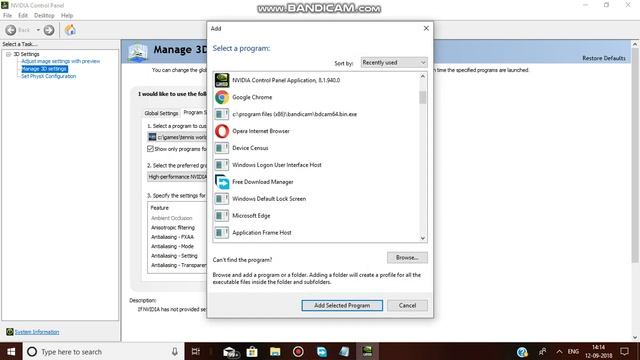This screenshot has height=360, width=640.
Task: Open the Action Center notification icon
Action: click(x=624, y=351)
